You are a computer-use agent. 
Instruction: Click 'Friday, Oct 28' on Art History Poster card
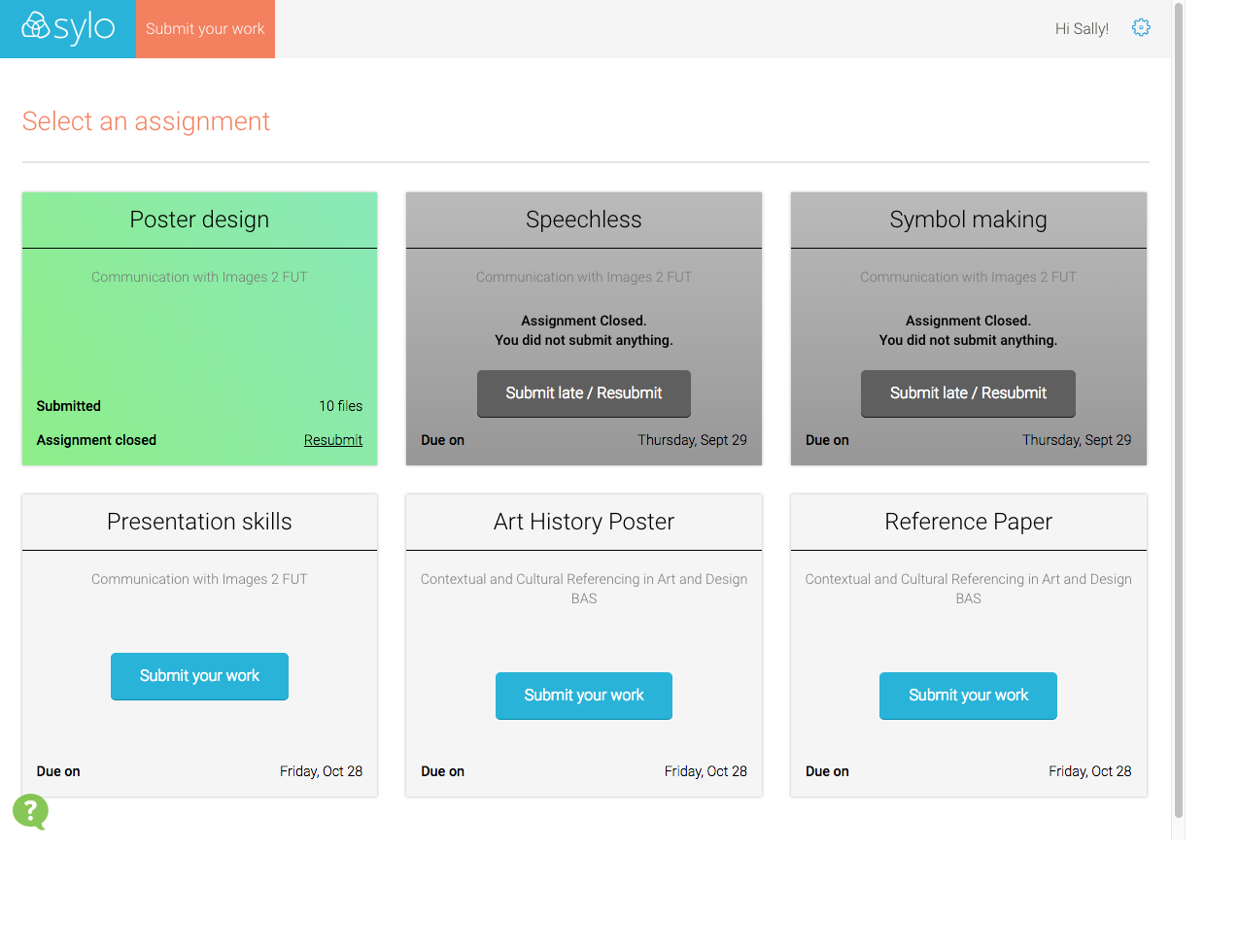click(706, 771)
